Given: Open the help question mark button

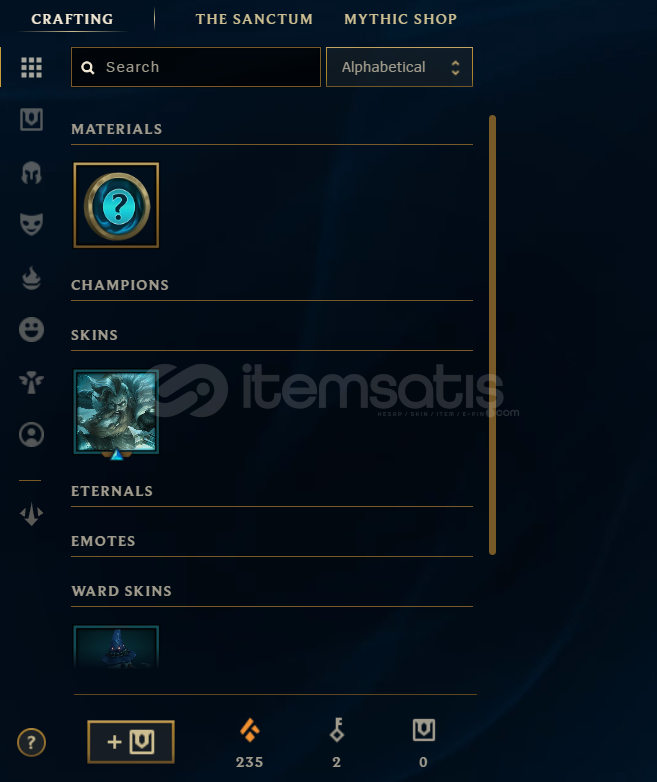Looking at the screenshot, I should 31,742.
